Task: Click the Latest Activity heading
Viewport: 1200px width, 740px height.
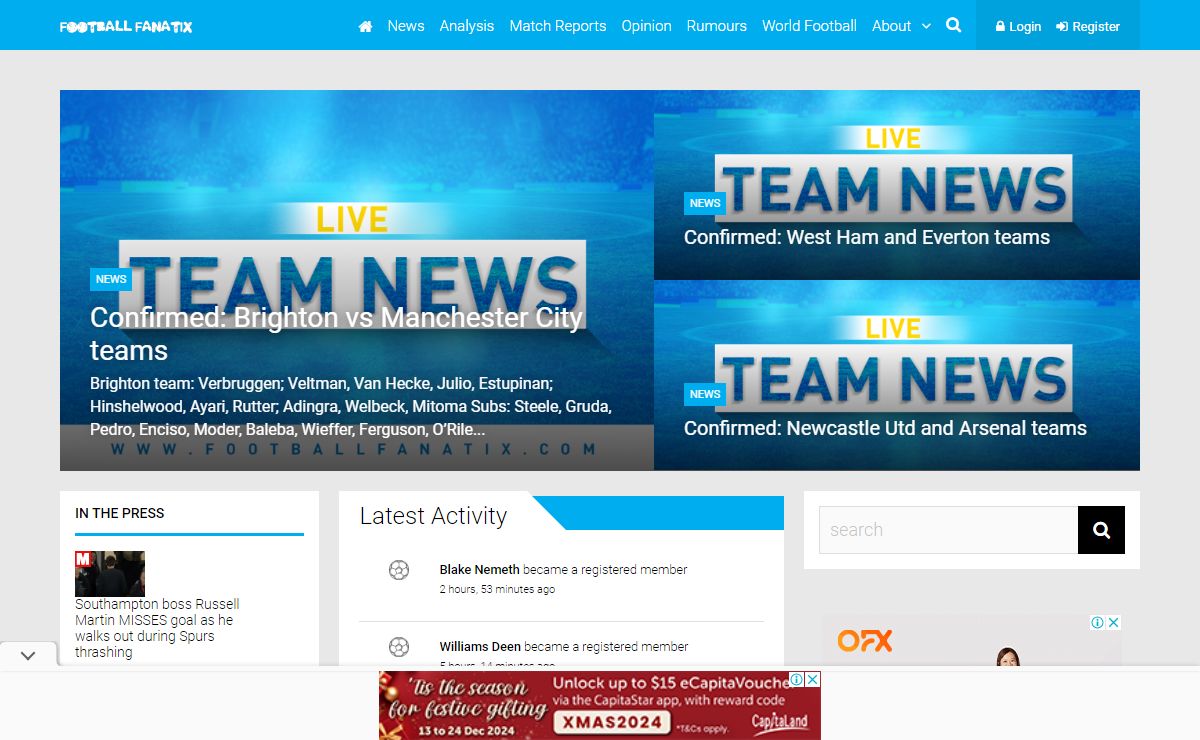Action: click(433, 516)
